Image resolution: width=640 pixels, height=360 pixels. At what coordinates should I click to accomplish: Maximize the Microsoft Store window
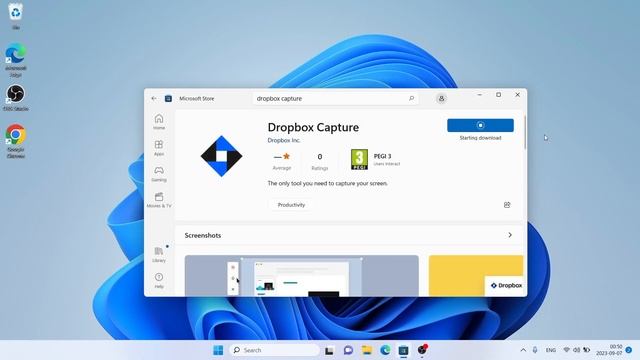coord(498,95)
